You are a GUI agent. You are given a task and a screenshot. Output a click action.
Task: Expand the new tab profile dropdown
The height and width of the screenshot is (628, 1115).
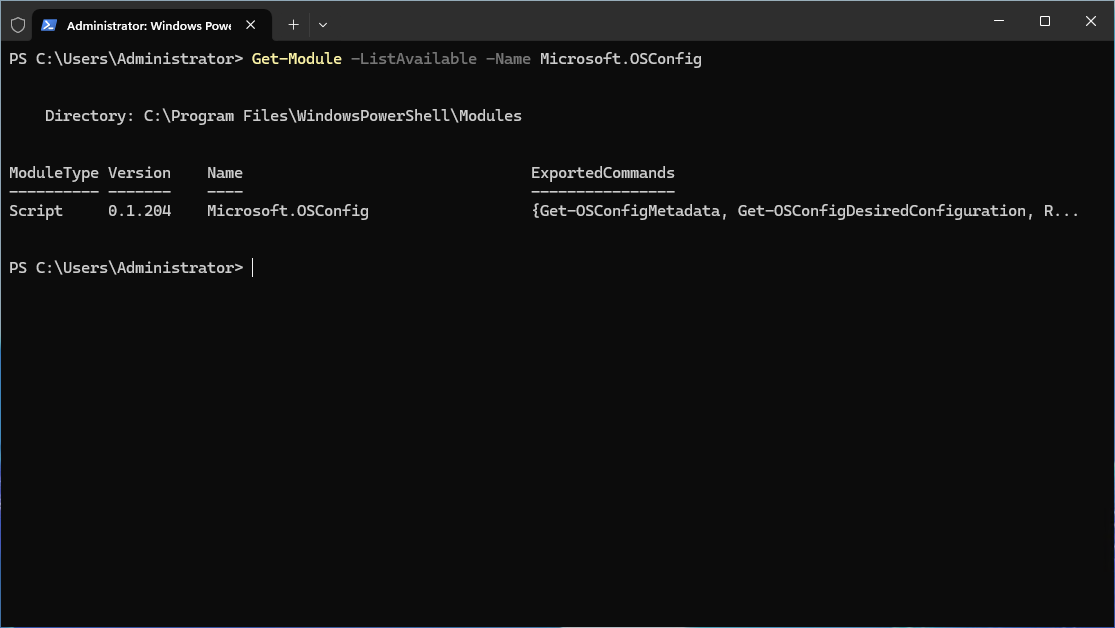(322, 24)
